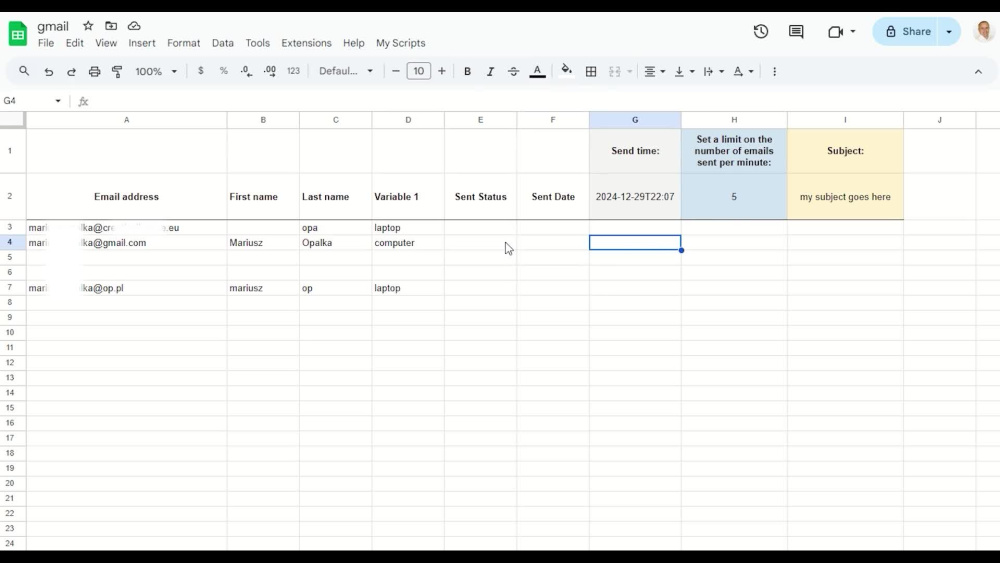Open text wrapping dropdown

[x=714, y=71]
